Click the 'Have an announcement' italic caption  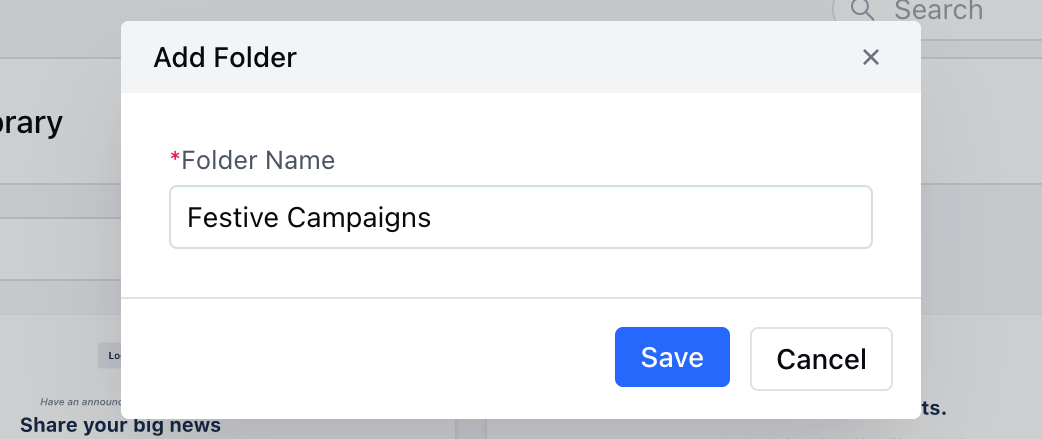[x=80, y=401]
